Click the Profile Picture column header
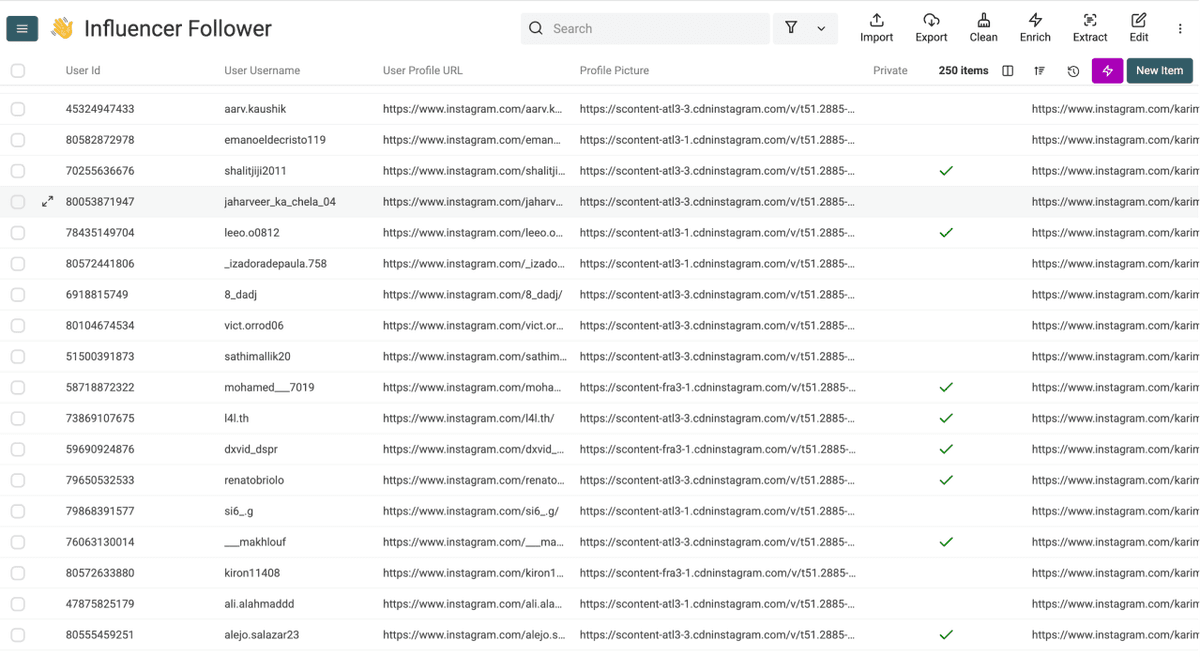1200x657 pixels. point(614,71)
